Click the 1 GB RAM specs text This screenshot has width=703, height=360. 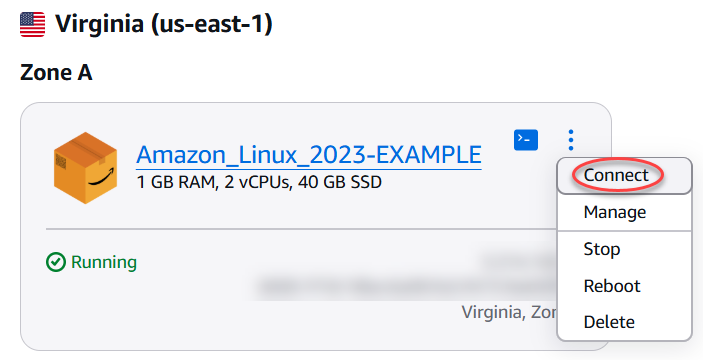pyautogui.click(x=259, y=182)
